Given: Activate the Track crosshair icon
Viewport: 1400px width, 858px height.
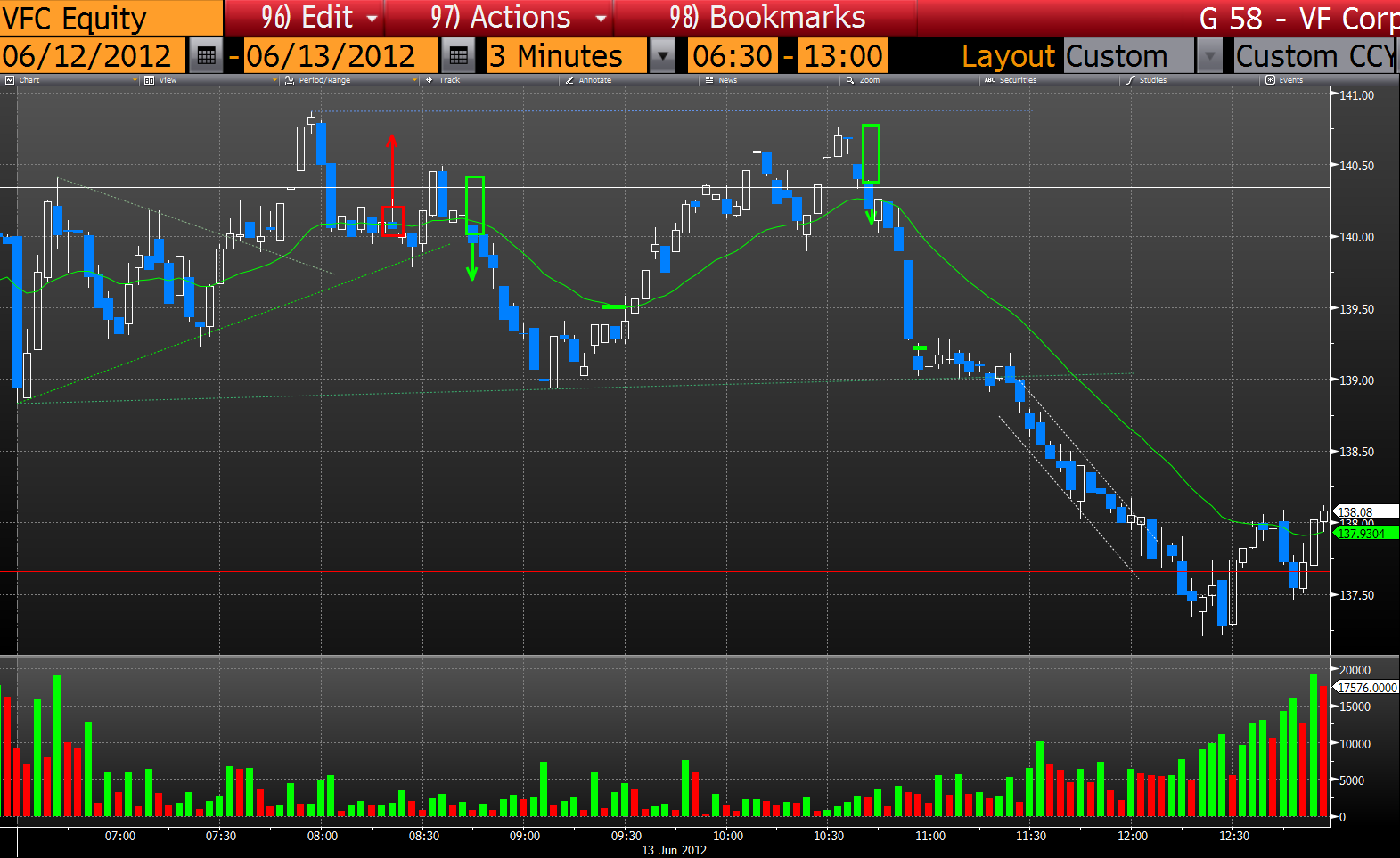Looking at the screenshot, I should (429, 80).
